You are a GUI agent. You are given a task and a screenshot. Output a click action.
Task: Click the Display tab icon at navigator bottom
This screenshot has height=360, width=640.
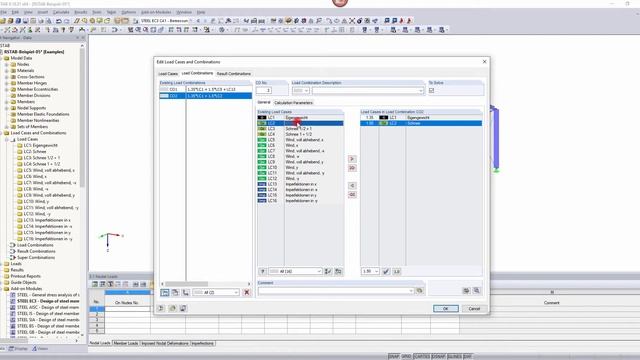click(x=12, y=349)
